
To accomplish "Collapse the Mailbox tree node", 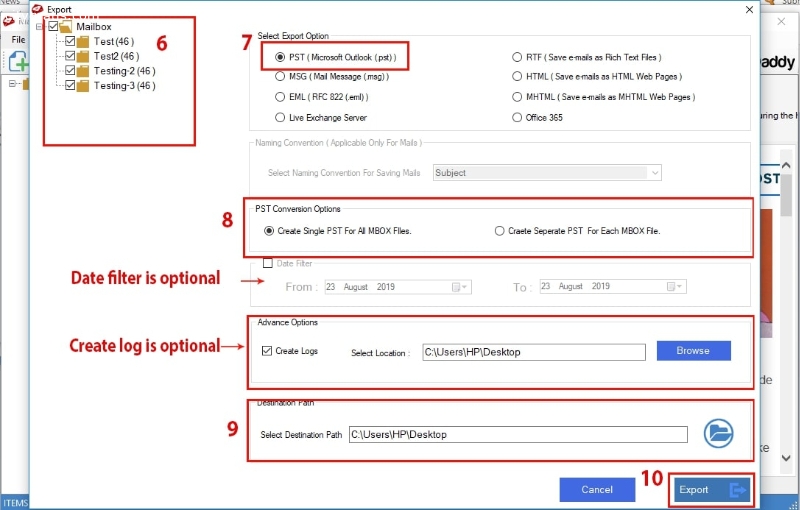I will point(39,26).
